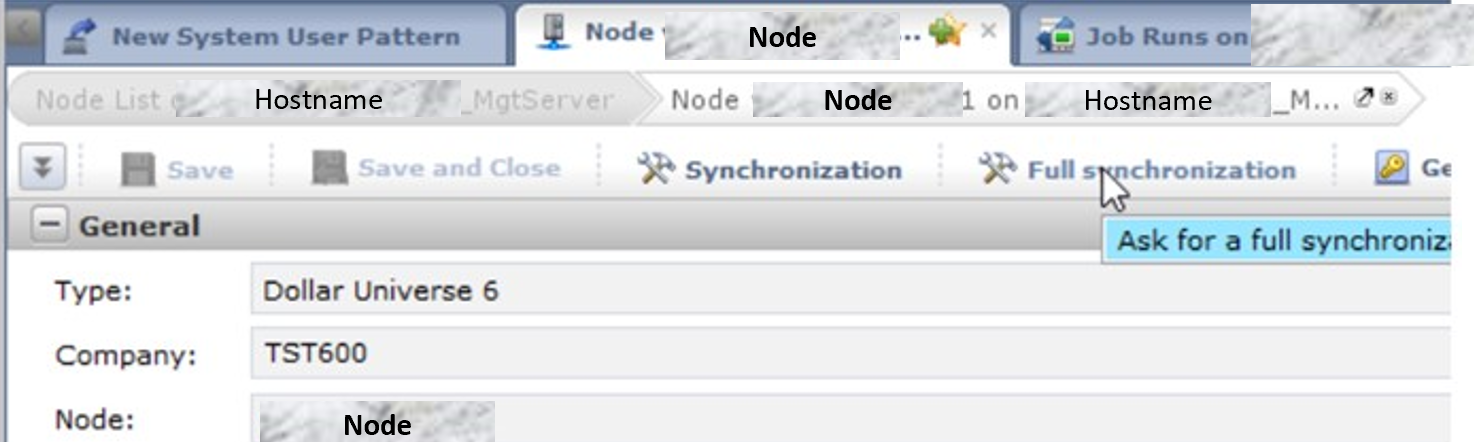Click the Save floppy disk icon
Viewport: 1474px width, 442px height.
138,170
